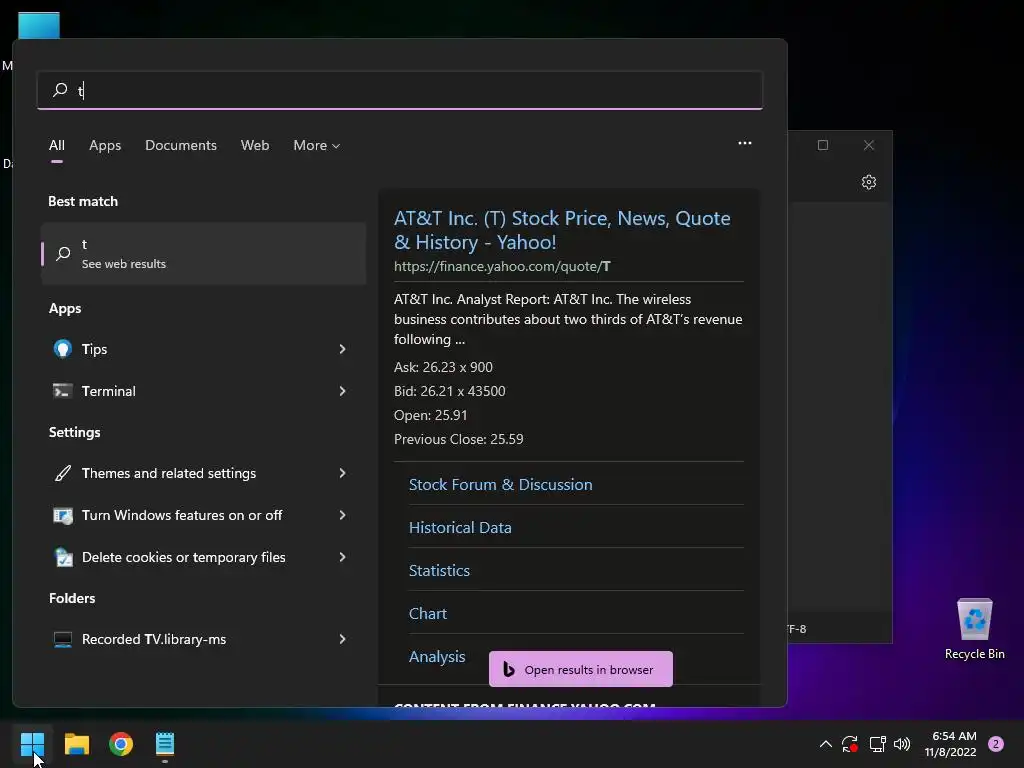
Task: Open the Chart link
Action: click(428, 614)
